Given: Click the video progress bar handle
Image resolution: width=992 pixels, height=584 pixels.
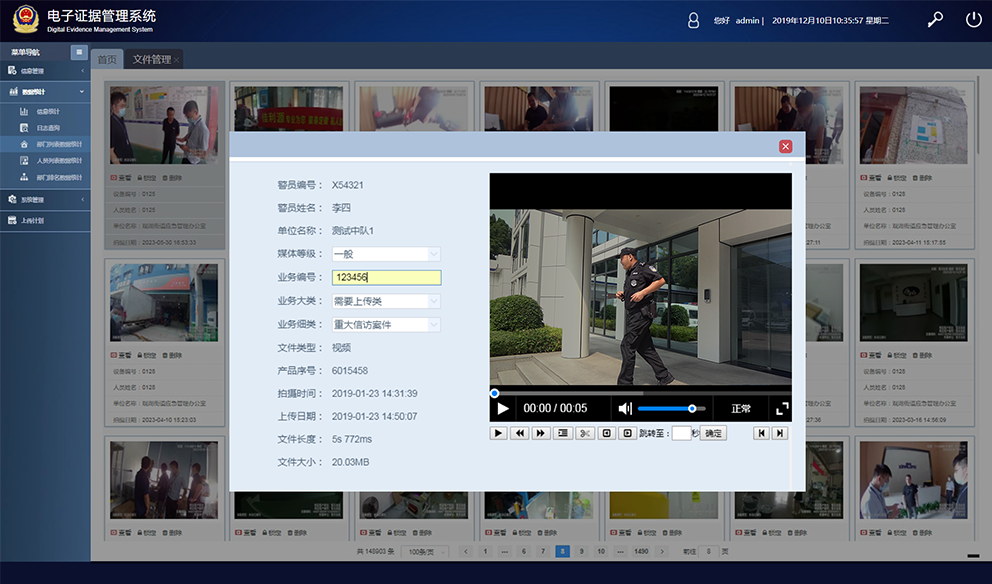Looking at the screenshot, I should pyautogui.click(x=494, y=394).
